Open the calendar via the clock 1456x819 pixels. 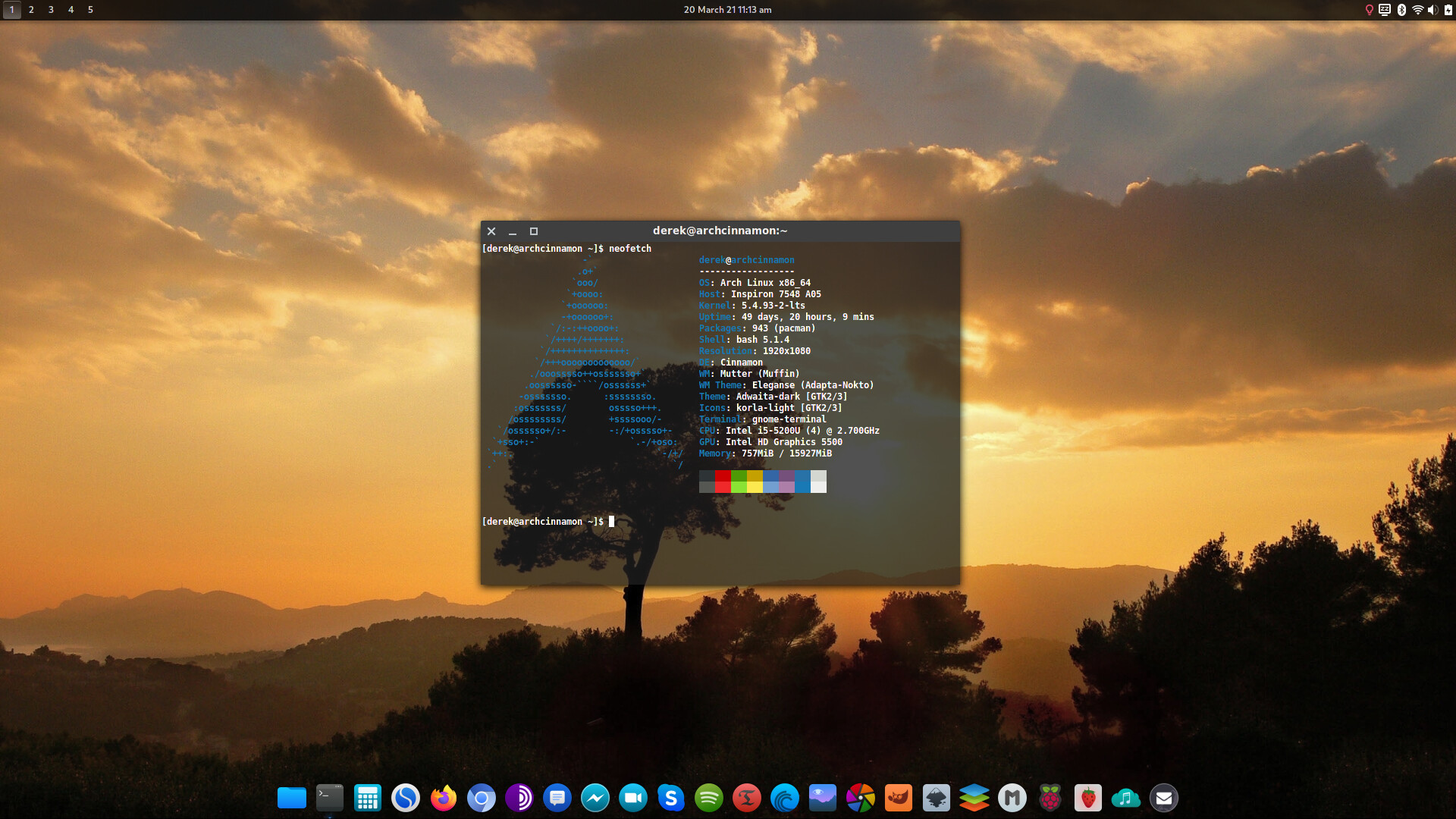click(x=728, y=10)
